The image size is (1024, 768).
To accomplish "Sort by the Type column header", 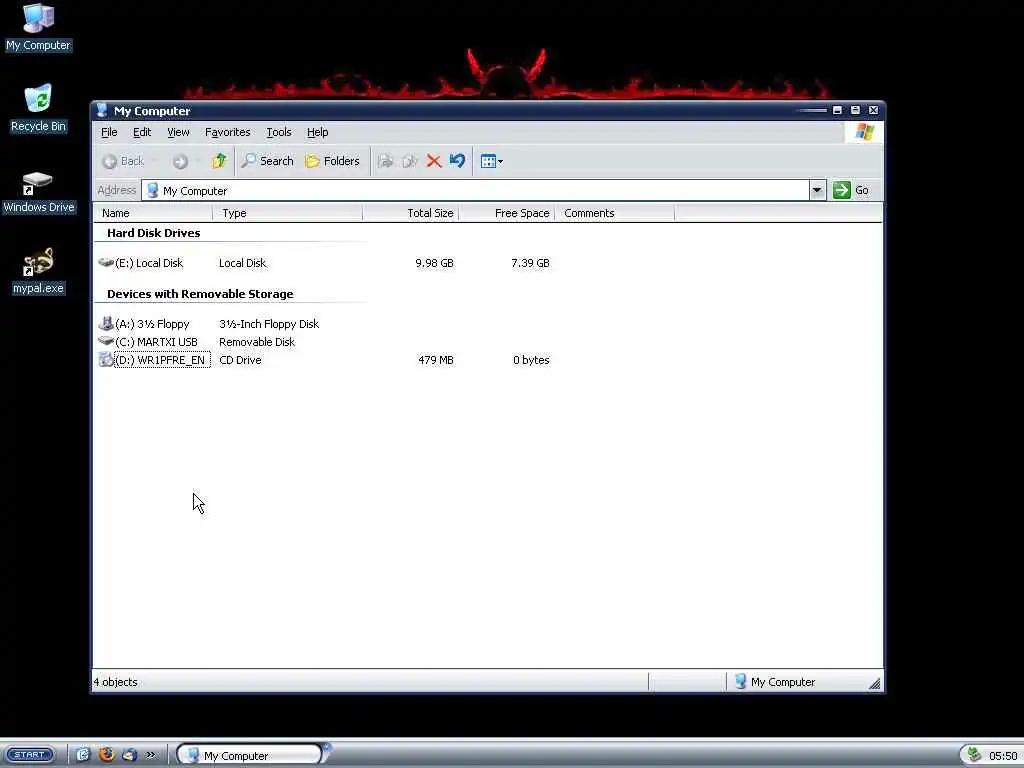I will 287,214.
